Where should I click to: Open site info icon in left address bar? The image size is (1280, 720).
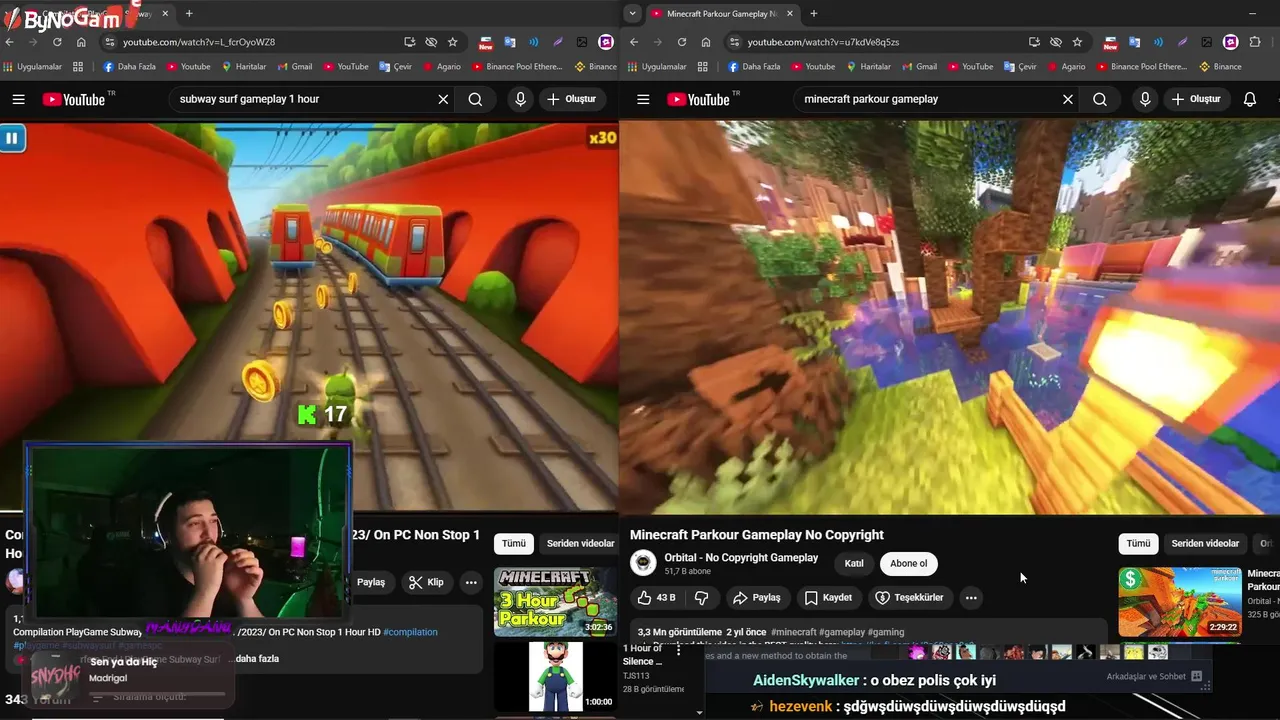point(110,42)
